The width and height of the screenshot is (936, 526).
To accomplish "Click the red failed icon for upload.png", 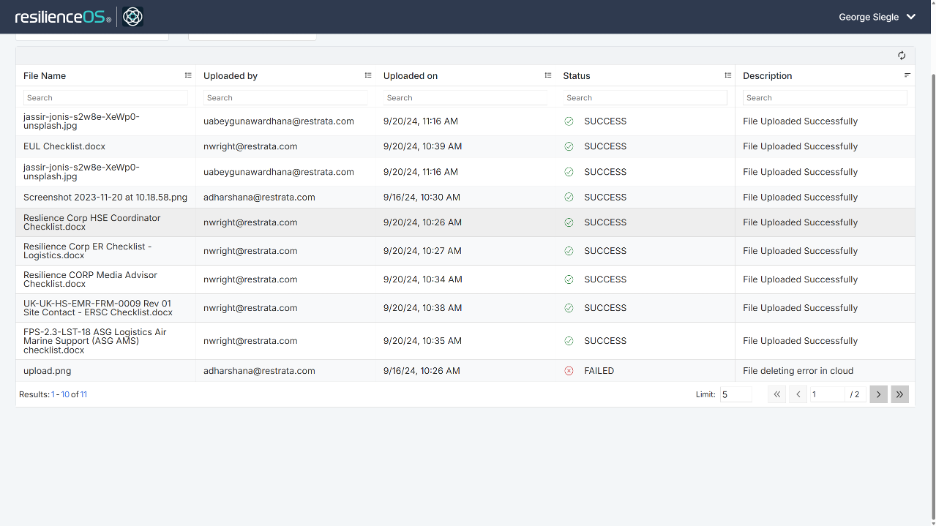I will click(x=568, y=371).
